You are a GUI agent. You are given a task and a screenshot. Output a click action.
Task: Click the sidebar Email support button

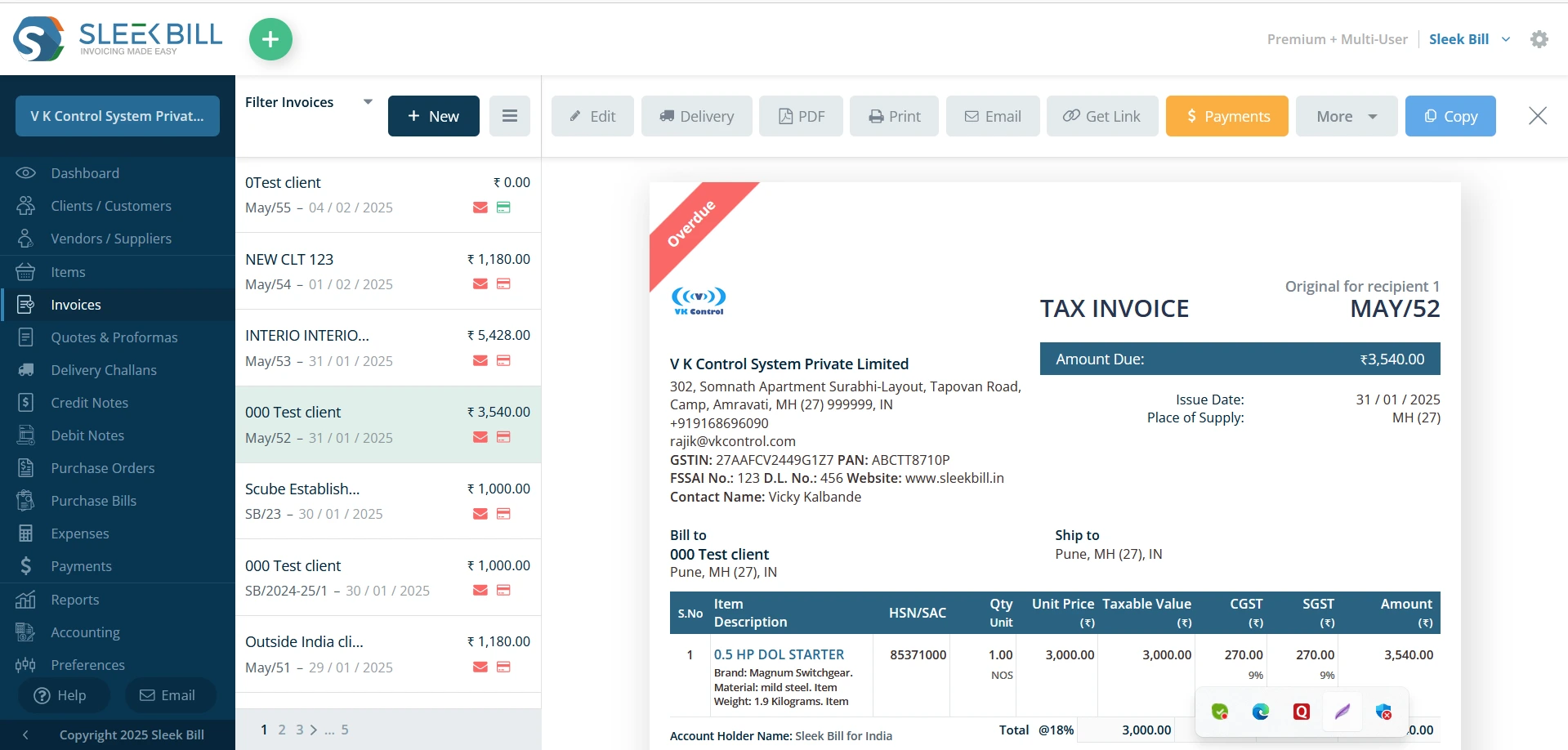170,695
